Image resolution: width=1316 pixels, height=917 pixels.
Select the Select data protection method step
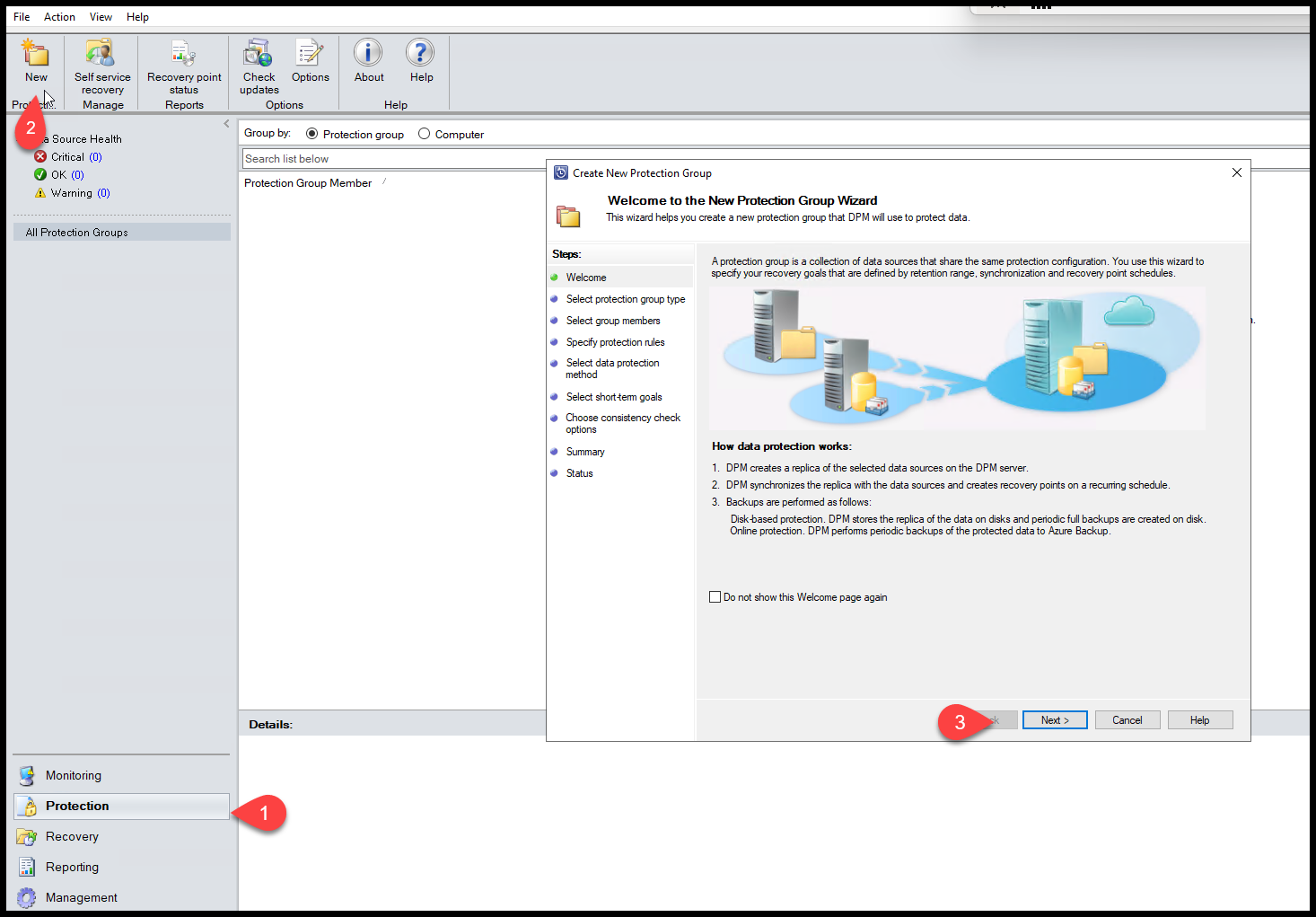pos(612,368)
